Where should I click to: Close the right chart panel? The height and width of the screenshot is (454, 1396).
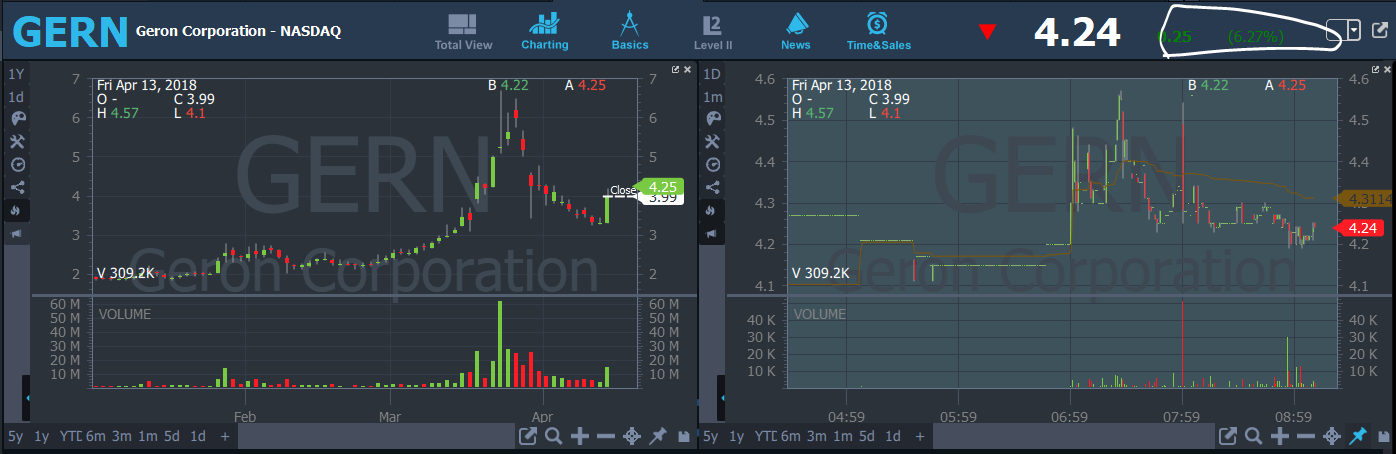point(1385,69)
